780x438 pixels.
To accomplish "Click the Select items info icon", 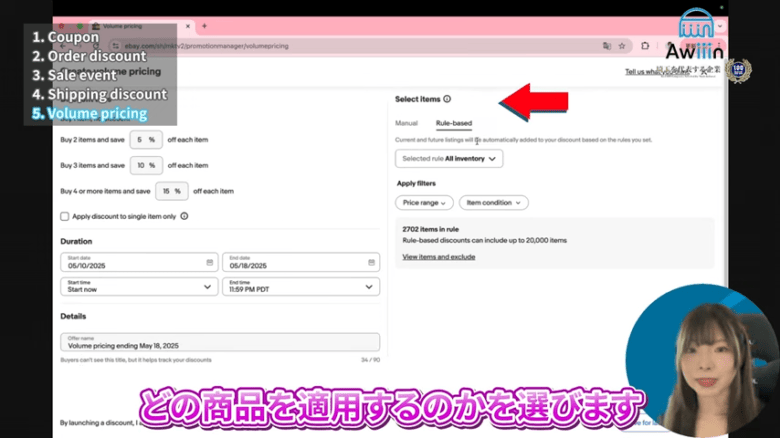I will pos(447,99).
